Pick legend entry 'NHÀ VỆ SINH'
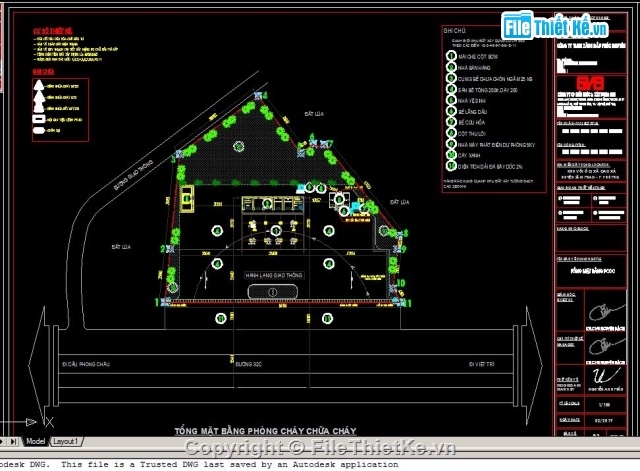Viewport: 640px width, 471px height. click(472, 101)
